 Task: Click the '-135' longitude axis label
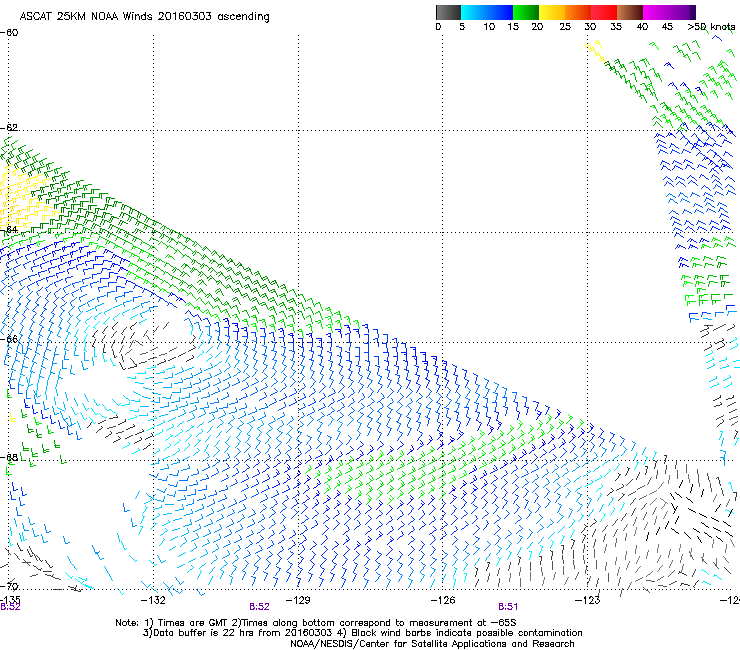pos(9,600)
